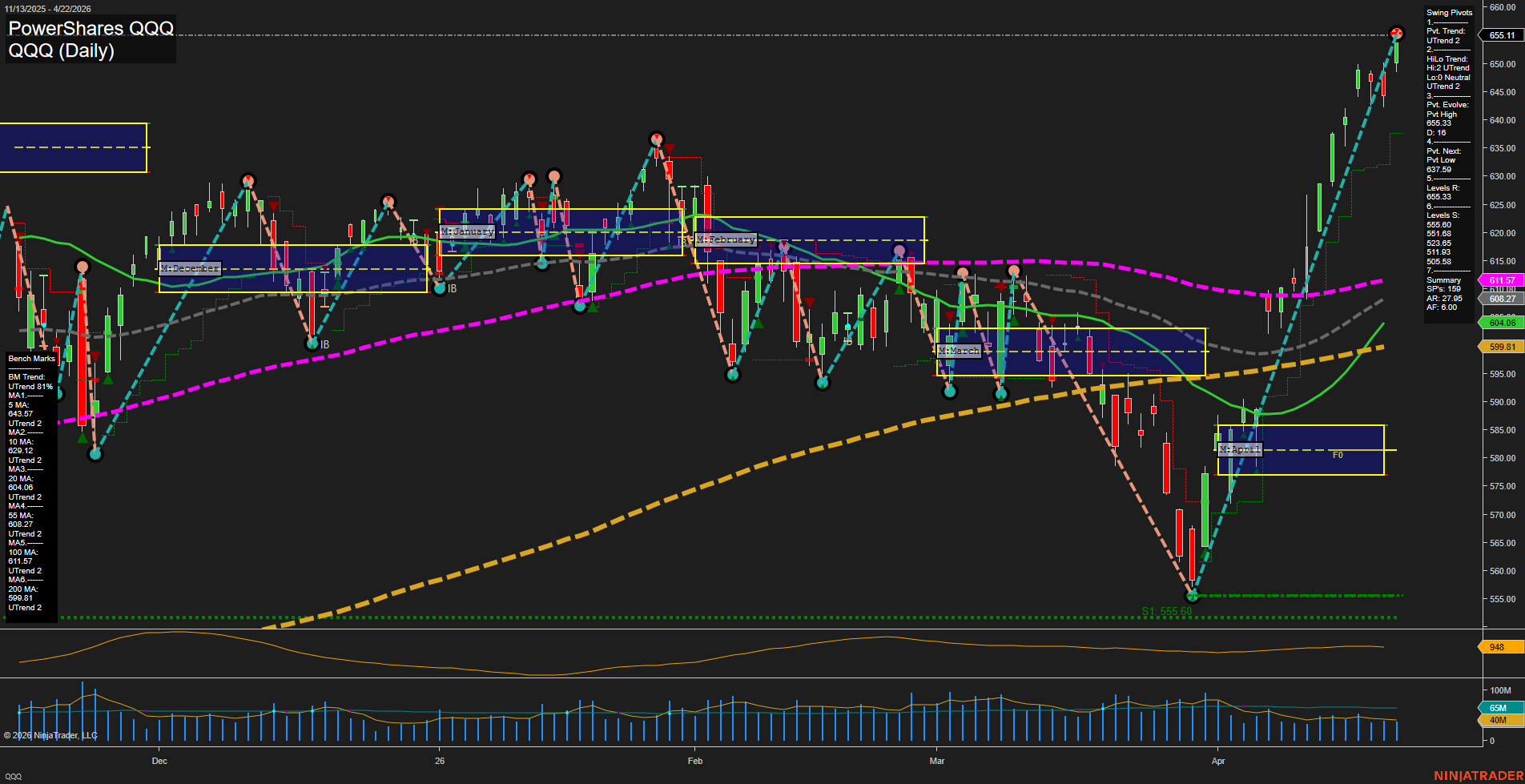Select the M:December range box label
This screenshot has width=1525, height=784.
(x=190, y=268)
